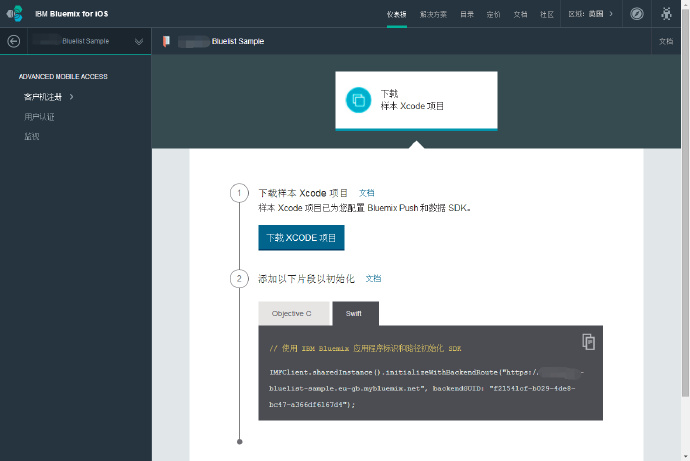Click the bookmark icon beside Bluelist Sample title
The width and height of the screenshot is (690, 461).
click(x=166, y=41)
